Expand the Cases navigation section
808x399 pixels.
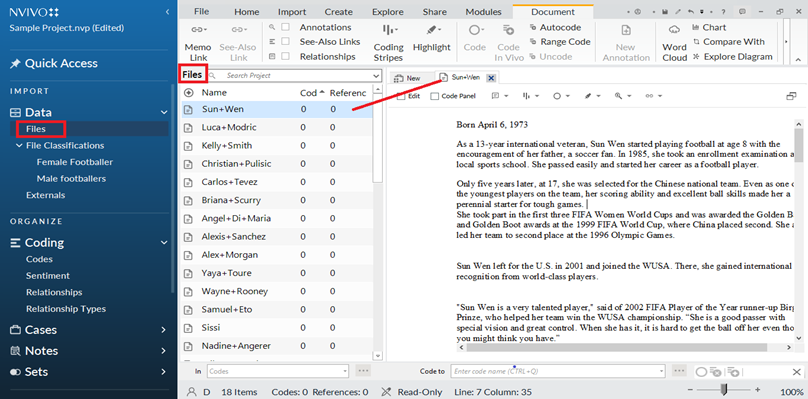(164, 330)
